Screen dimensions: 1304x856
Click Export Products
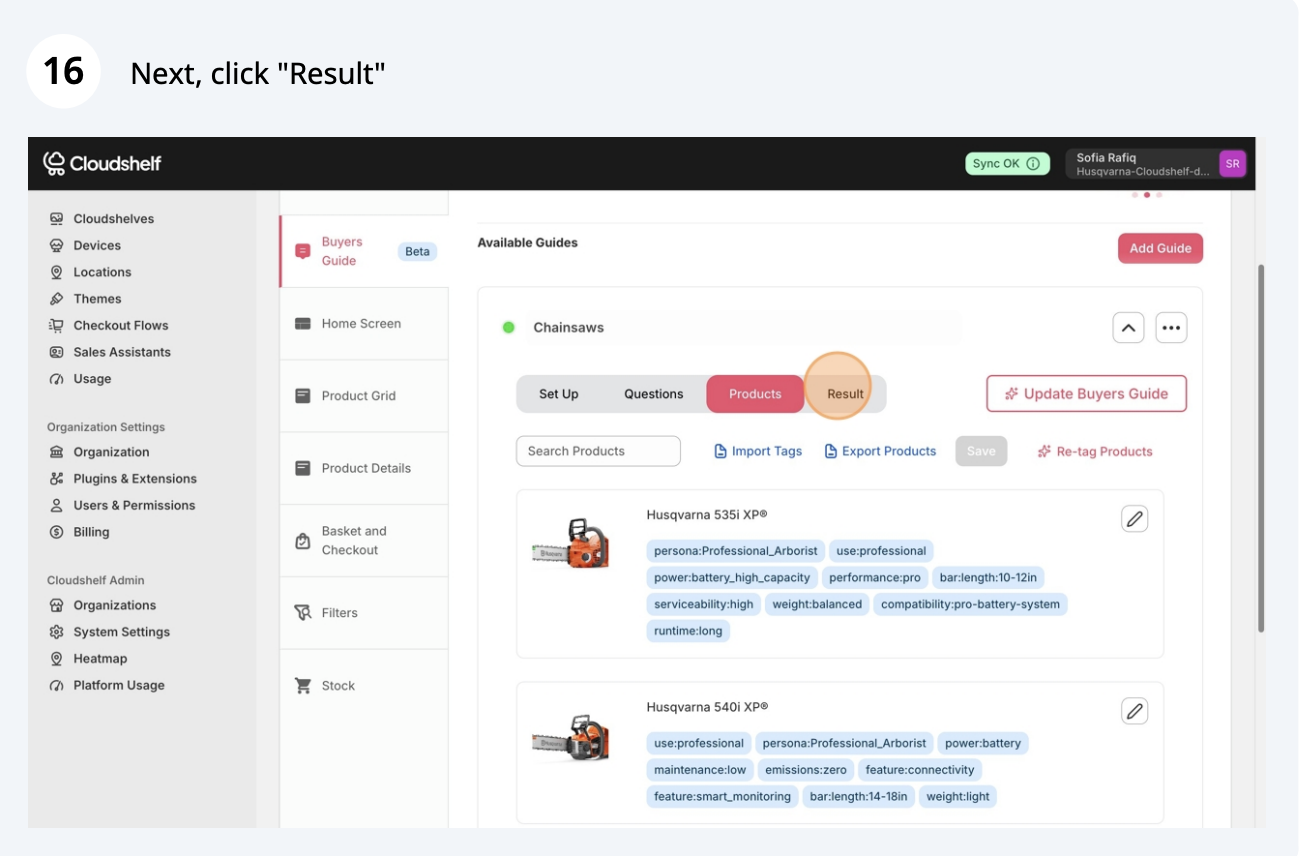click(x=880, y=451)
